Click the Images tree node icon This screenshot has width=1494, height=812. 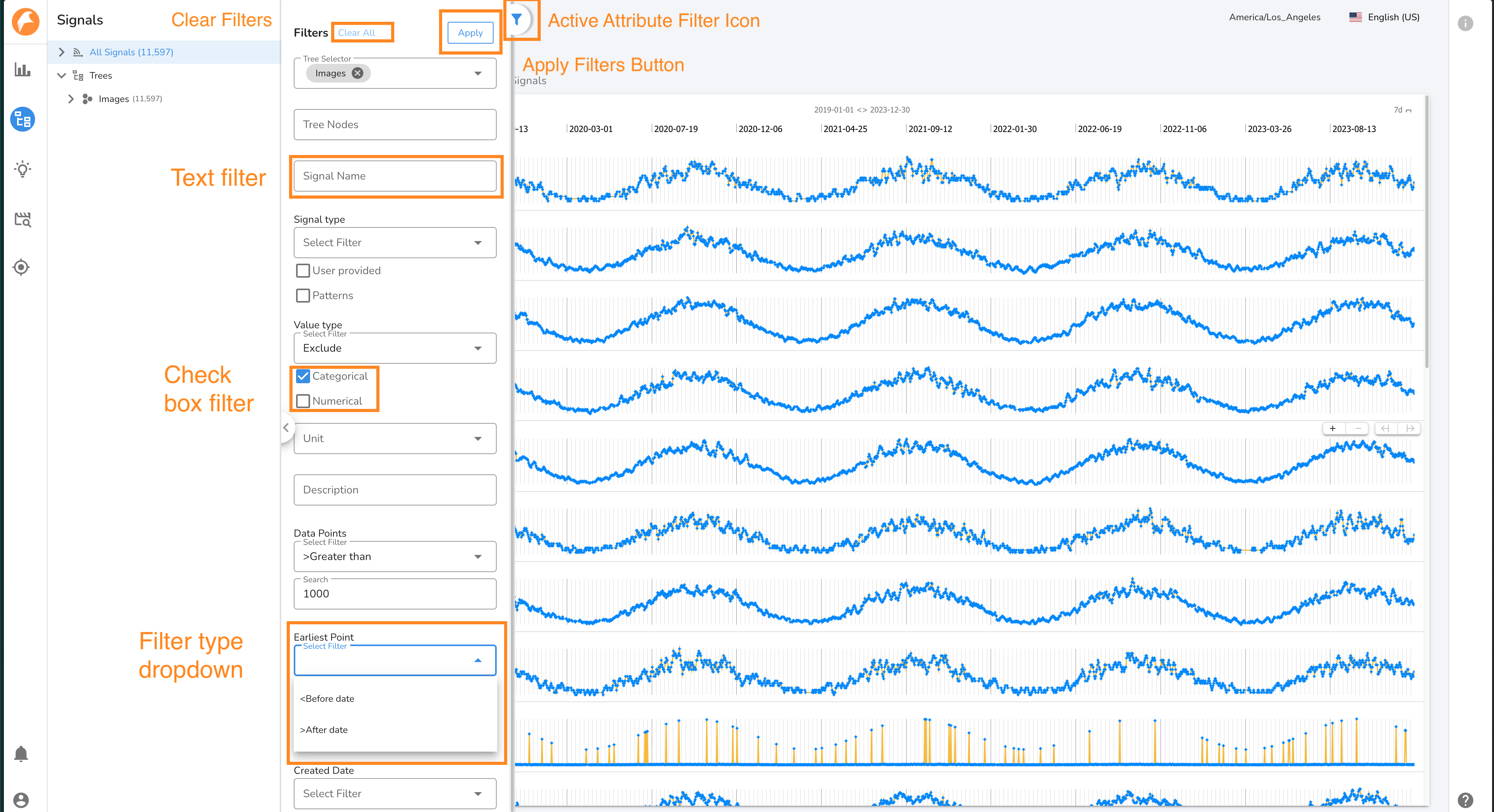[x=87, y=99]
